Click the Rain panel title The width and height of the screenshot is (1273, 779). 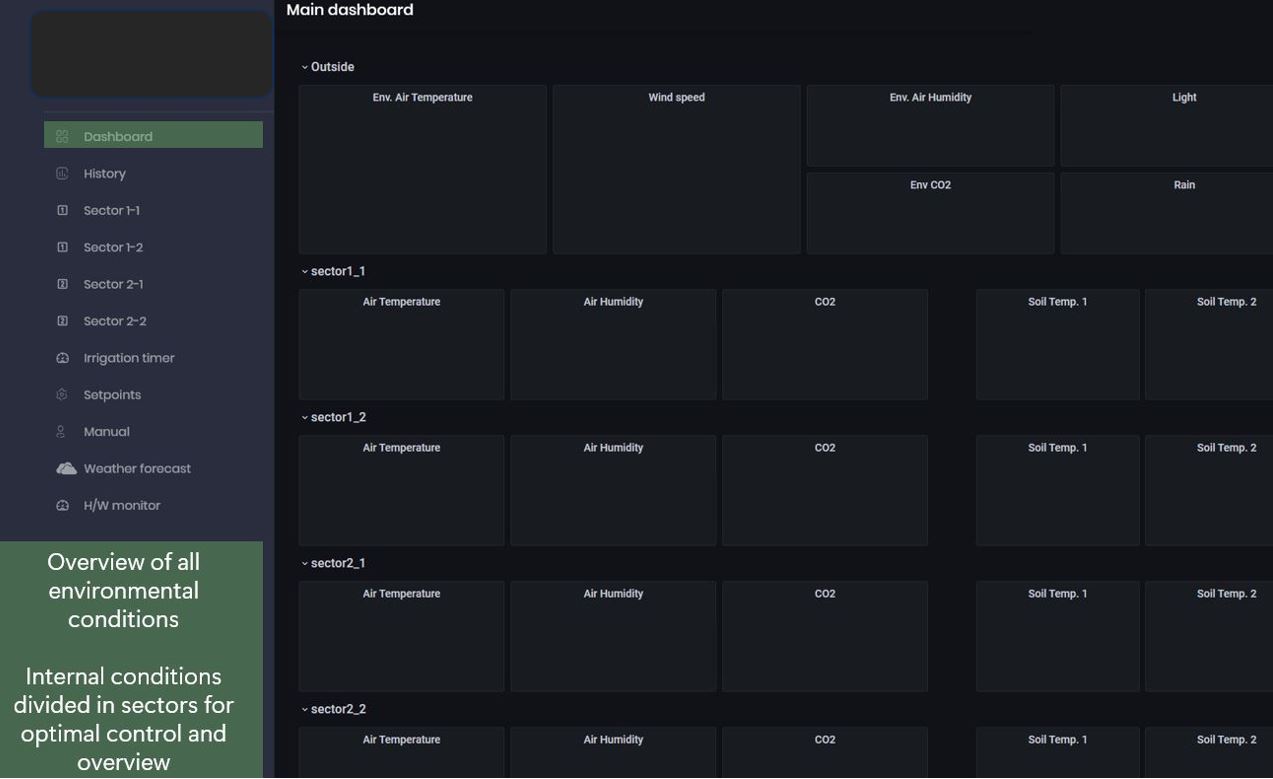(x=1184, y=185)
